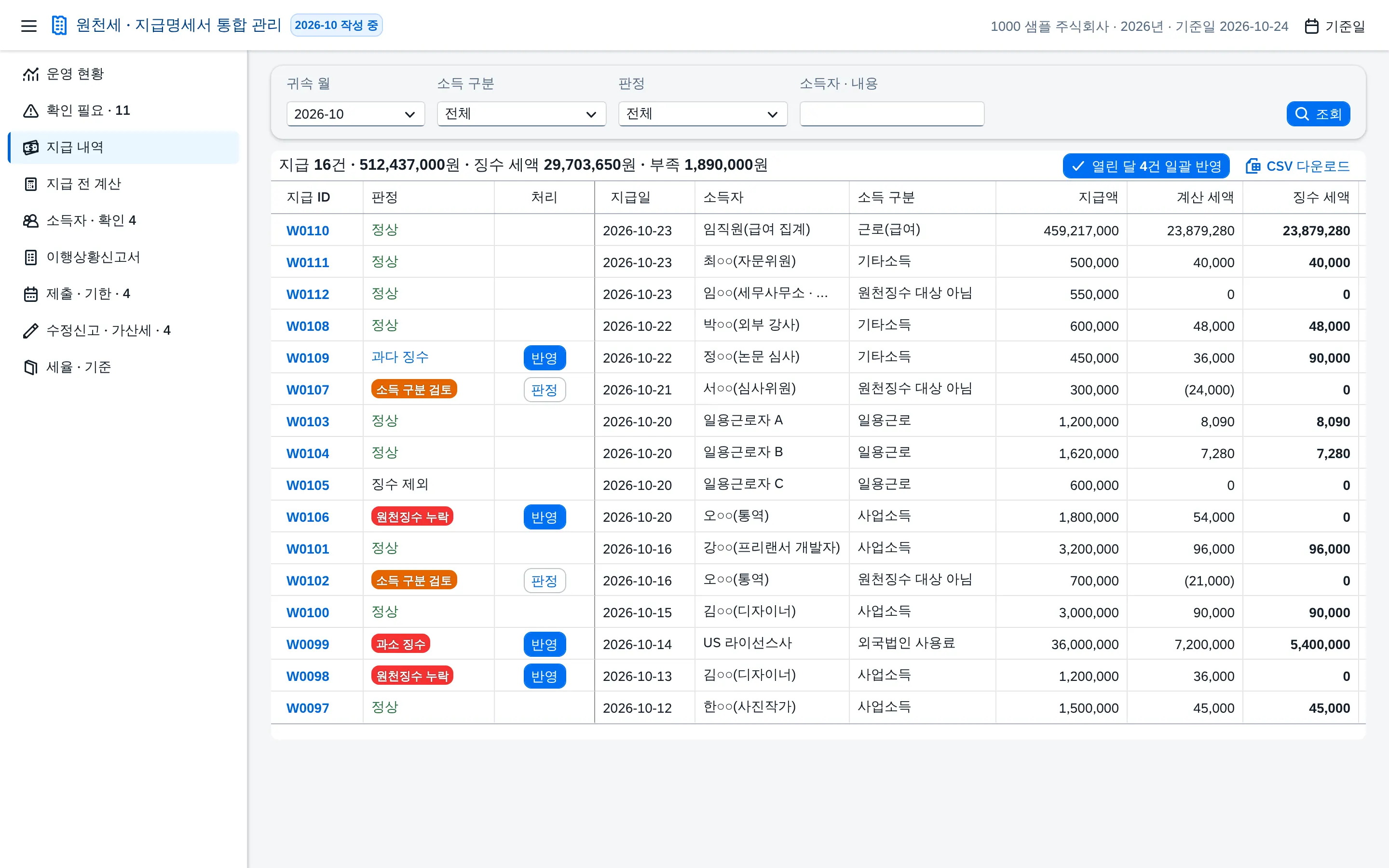Viewport: 1389px width, 868px height.
Task: Open the 소득 구분 dropdown
Action: pyautogui.click(x=521, y=114)
